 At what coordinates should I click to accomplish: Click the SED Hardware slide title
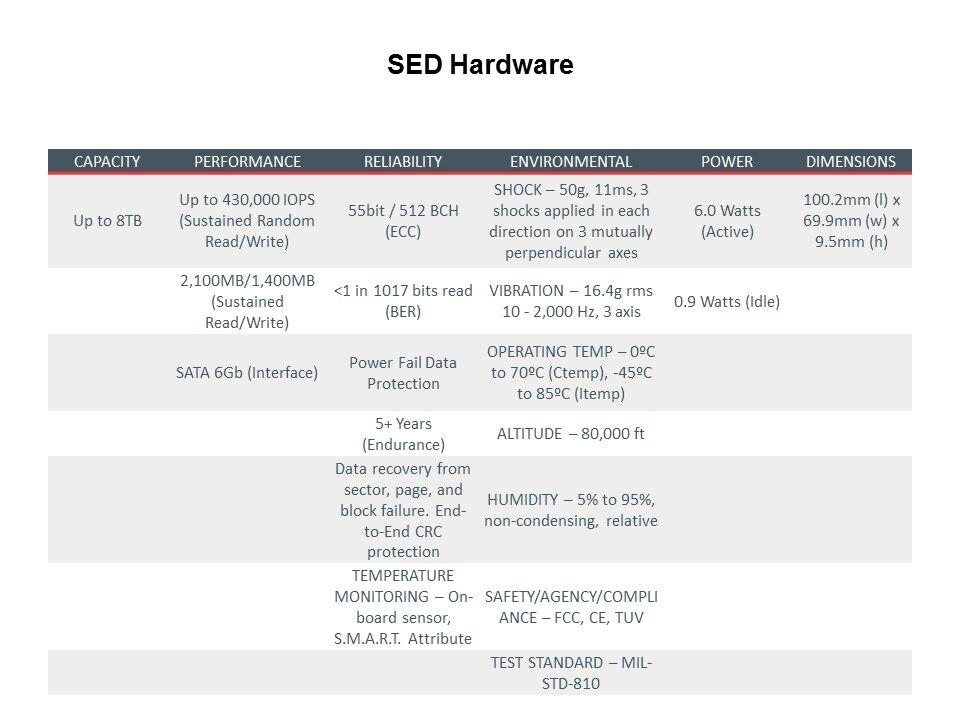(x=480, y=65)
